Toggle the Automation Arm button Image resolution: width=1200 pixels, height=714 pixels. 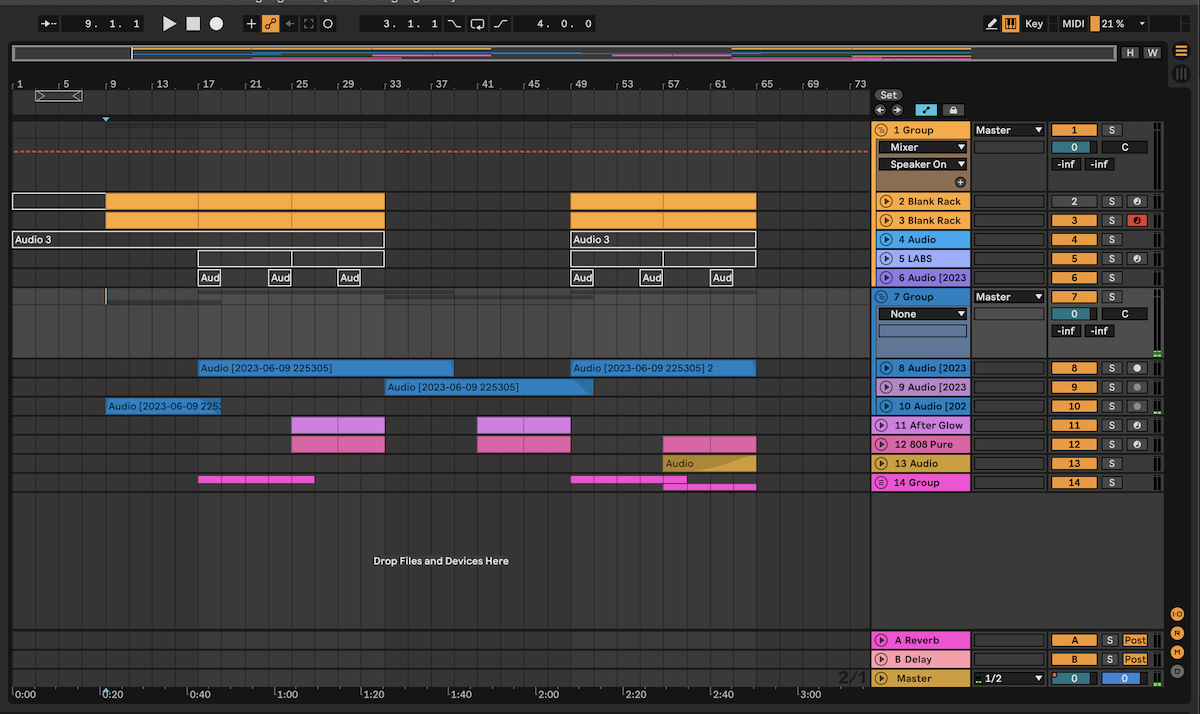(271, 23)
